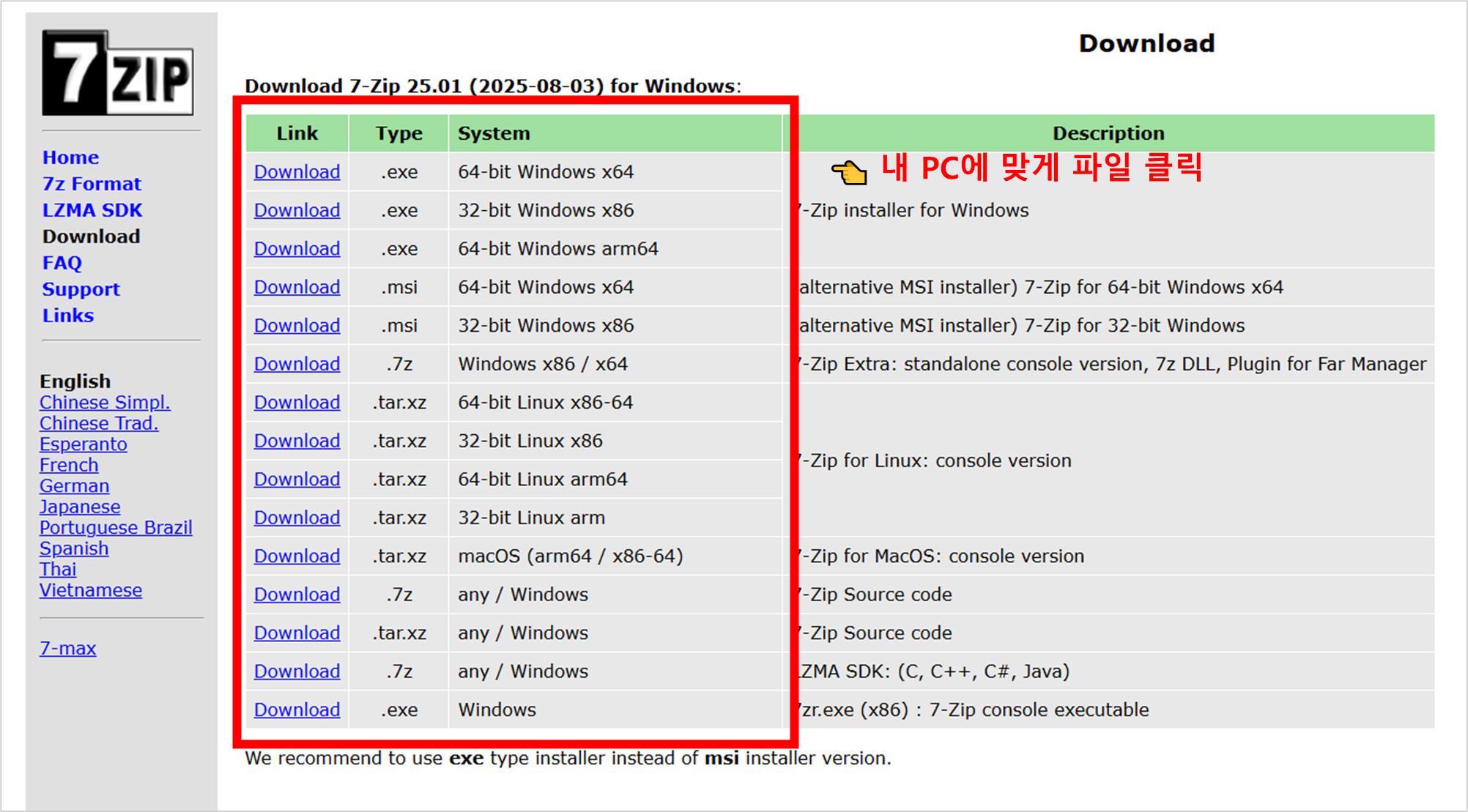
Task: Click the Type column header
Action: (398, 133)
